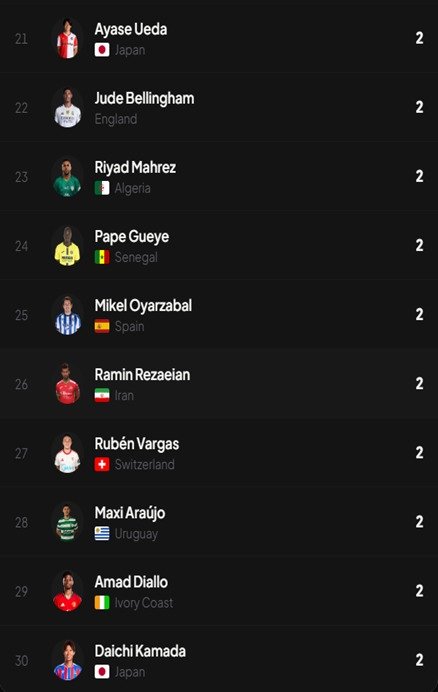Click the Spain flag icon
The image size is (438, 692).
point(102,326)
